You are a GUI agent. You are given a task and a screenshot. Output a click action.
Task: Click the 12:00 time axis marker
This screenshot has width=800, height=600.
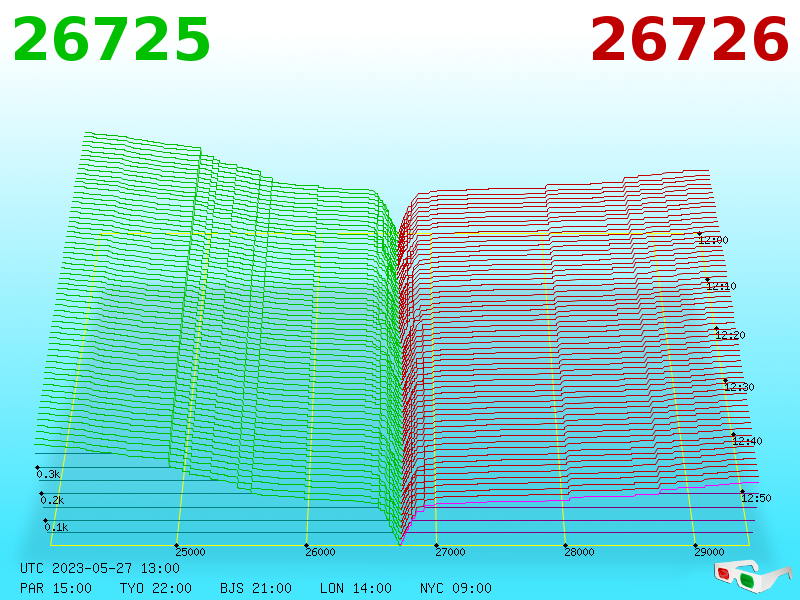(x=713, y=240)
